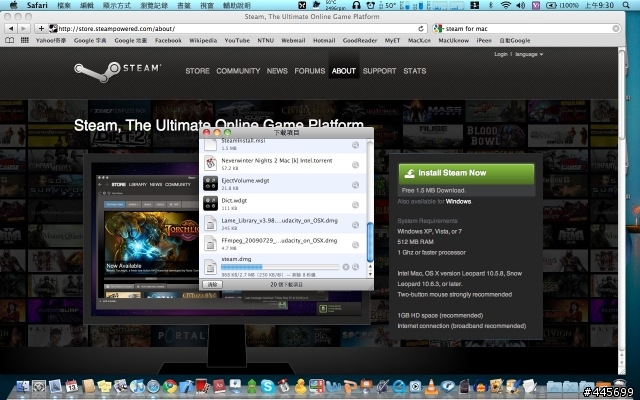Viewport: 640px width, 400px height.
Task: Open the Wikipedia bookmark
Action: [x=203, y=40]
